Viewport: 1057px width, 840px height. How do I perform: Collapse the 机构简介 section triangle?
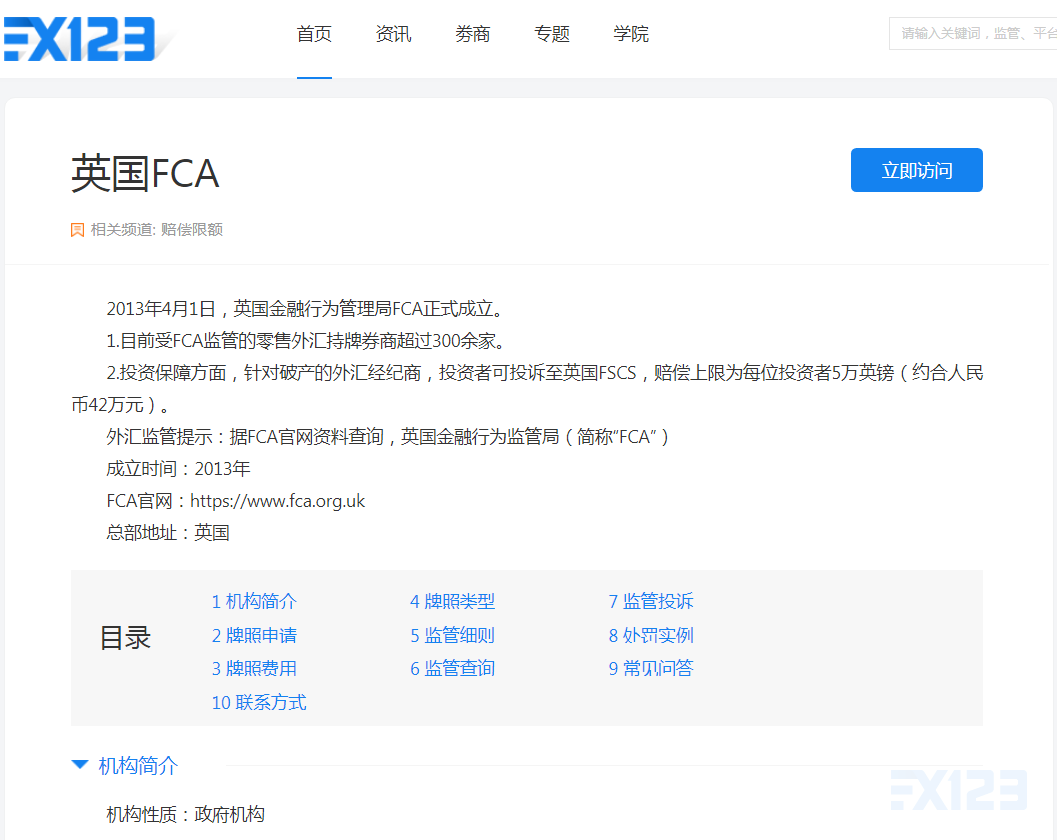[x=80, y=764]
